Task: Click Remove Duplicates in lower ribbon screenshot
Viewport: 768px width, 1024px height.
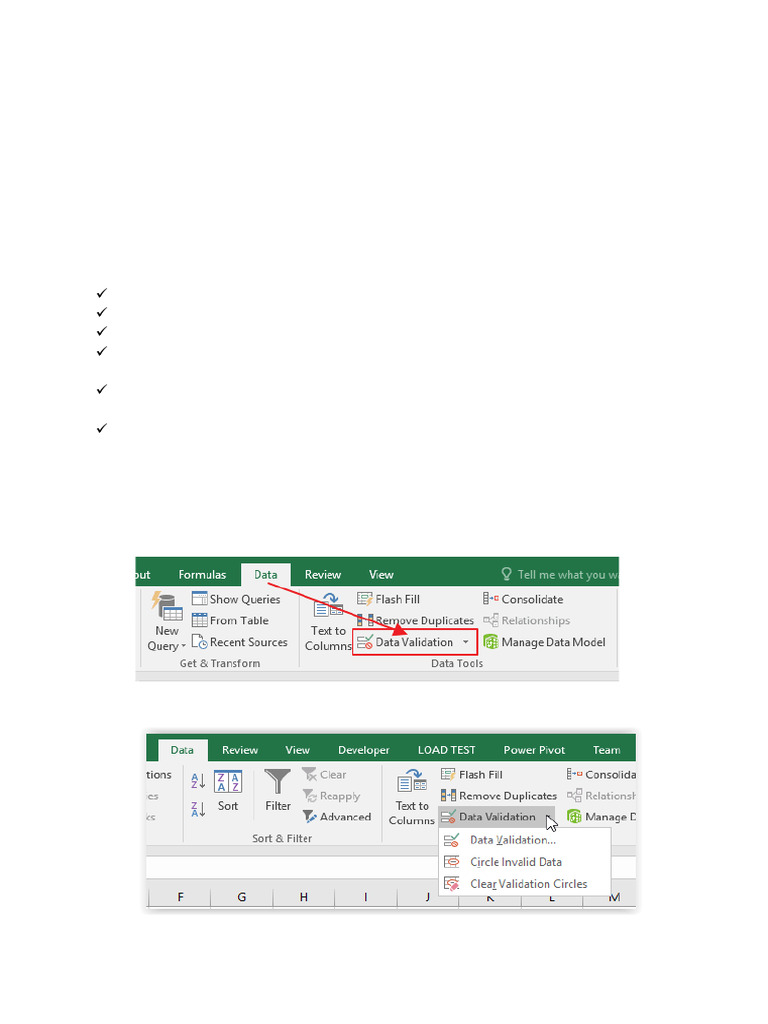Action: pos(499,795)
